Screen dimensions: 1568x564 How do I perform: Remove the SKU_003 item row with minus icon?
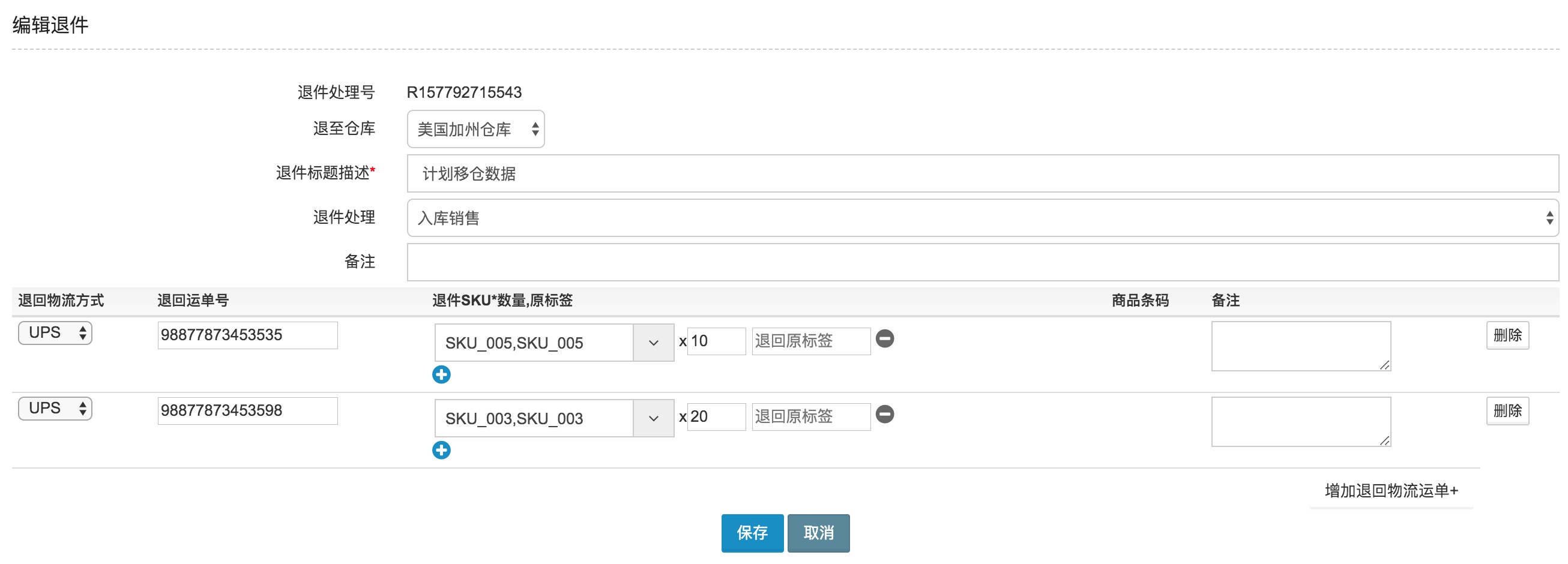tap(884, 414)
